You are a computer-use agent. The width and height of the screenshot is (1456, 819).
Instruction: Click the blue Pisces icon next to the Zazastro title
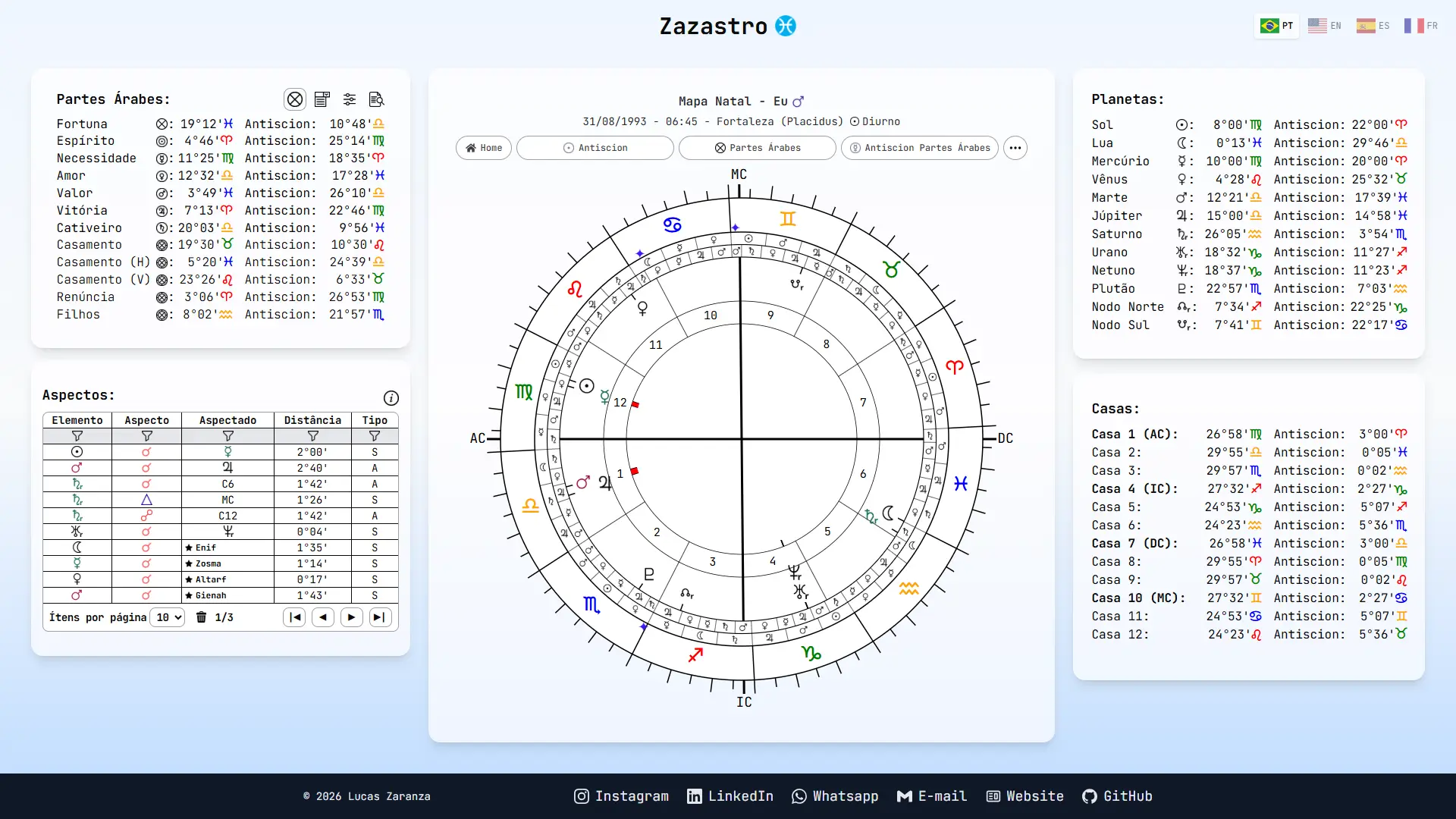786,26
